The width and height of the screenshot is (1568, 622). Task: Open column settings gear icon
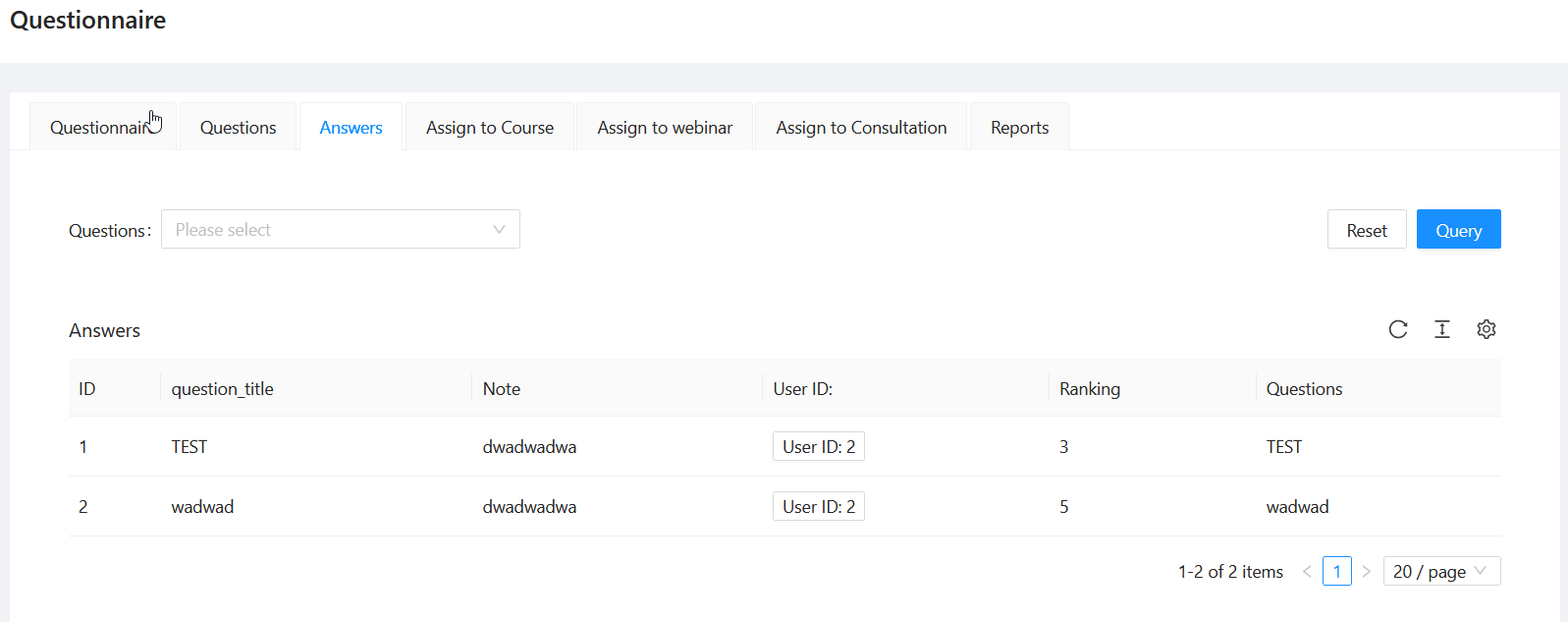coord(1487,329)
